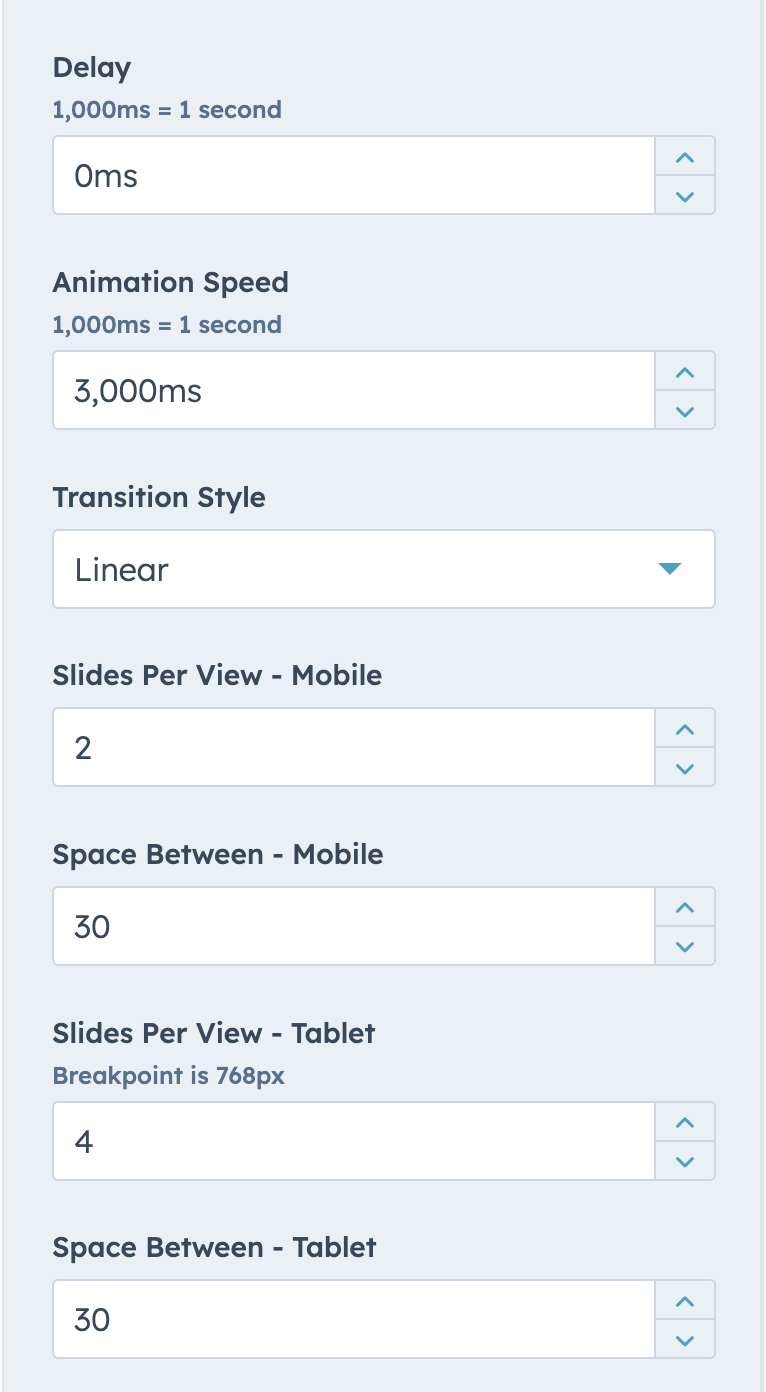Increment the Delay value
Viewport: 766px width, 1392px height.
tap(684, 155)
